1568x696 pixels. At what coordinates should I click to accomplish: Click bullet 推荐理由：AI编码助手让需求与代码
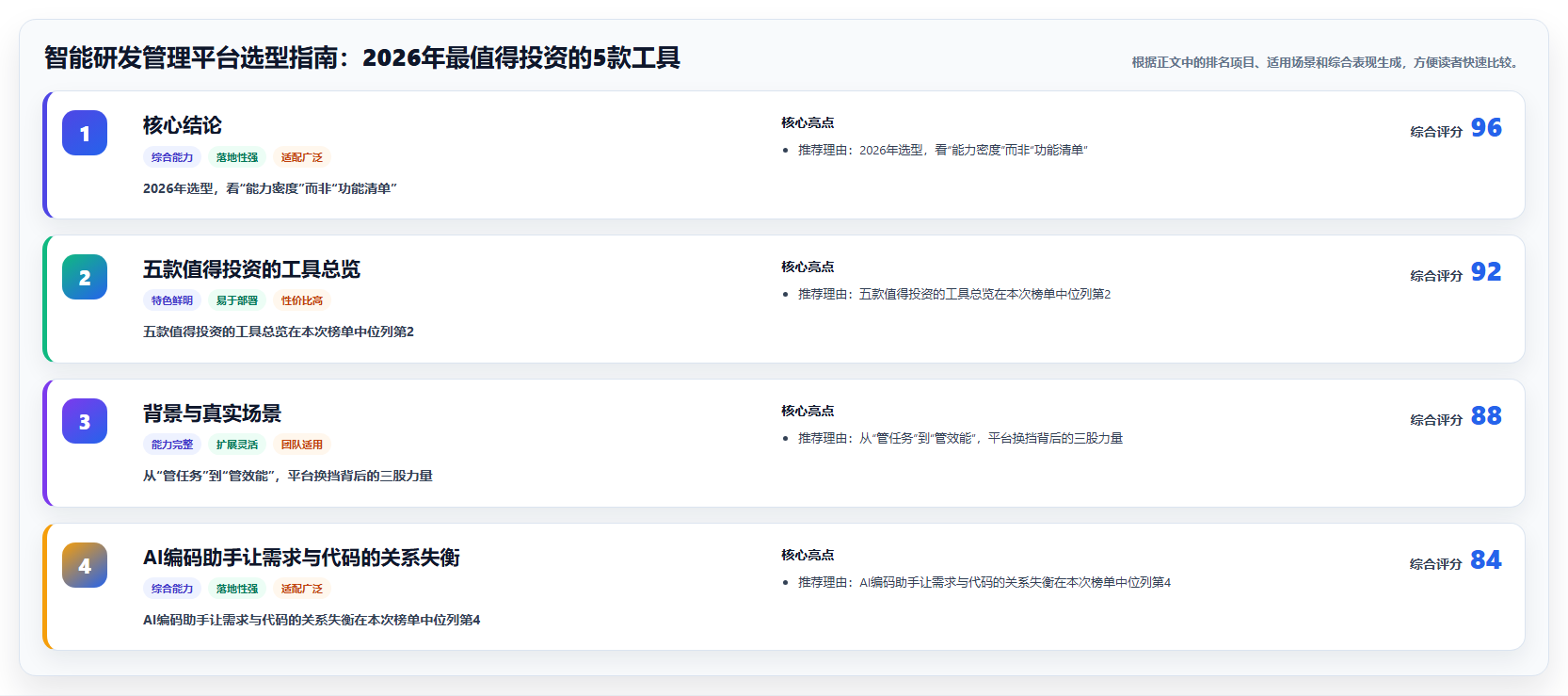(x=984, y=582)
